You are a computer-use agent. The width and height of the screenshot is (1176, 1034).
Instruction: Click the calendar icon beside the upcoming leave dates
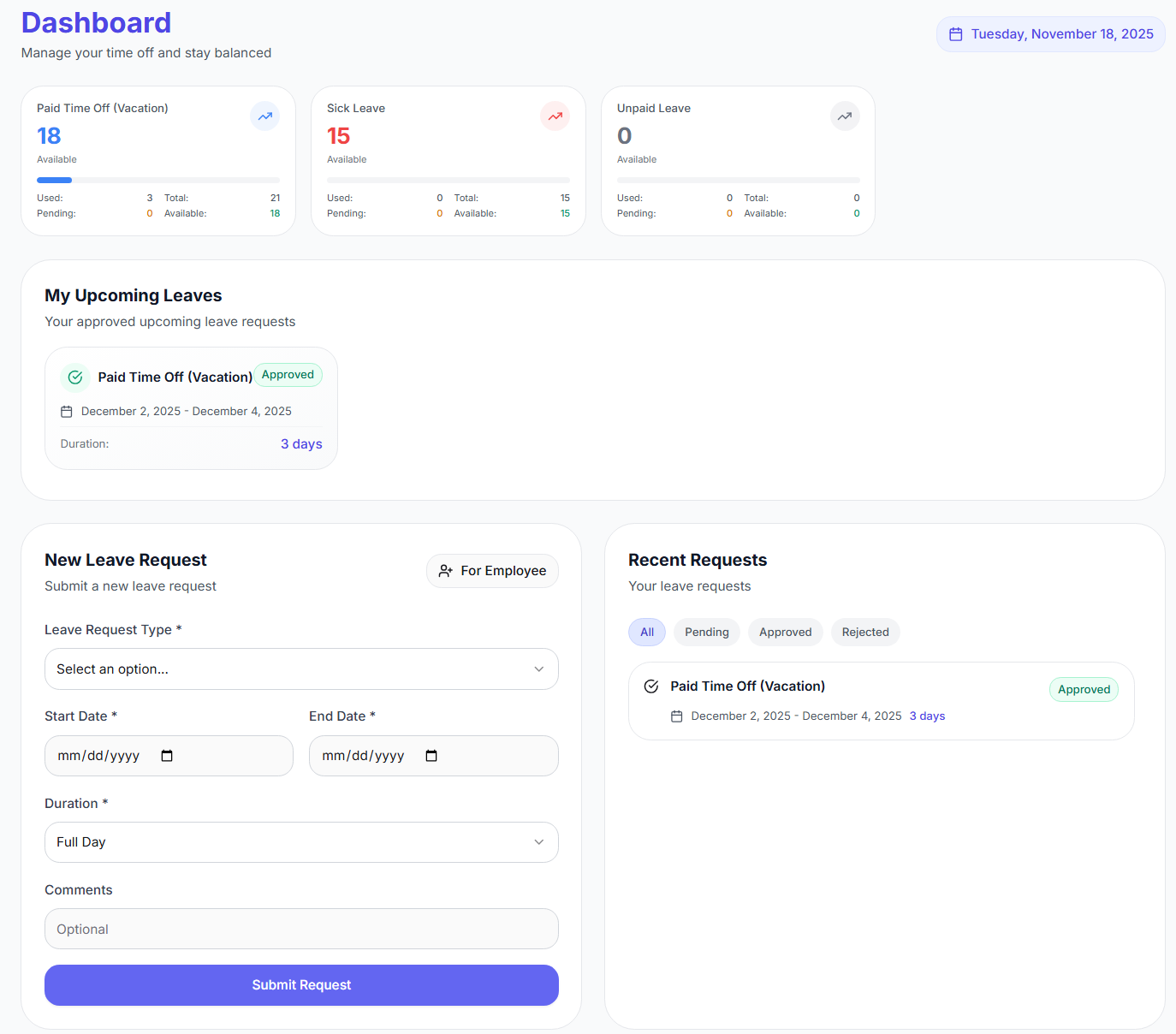pyautogui.click(x=67, y=411)
